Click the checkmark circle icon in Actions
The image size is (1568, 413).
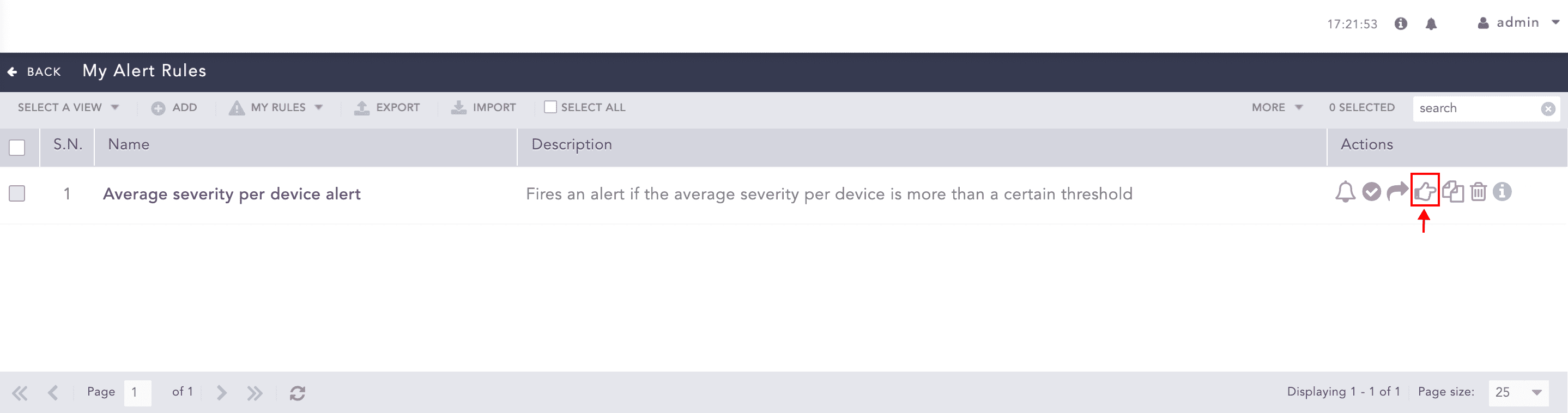tap(1371, 192)
